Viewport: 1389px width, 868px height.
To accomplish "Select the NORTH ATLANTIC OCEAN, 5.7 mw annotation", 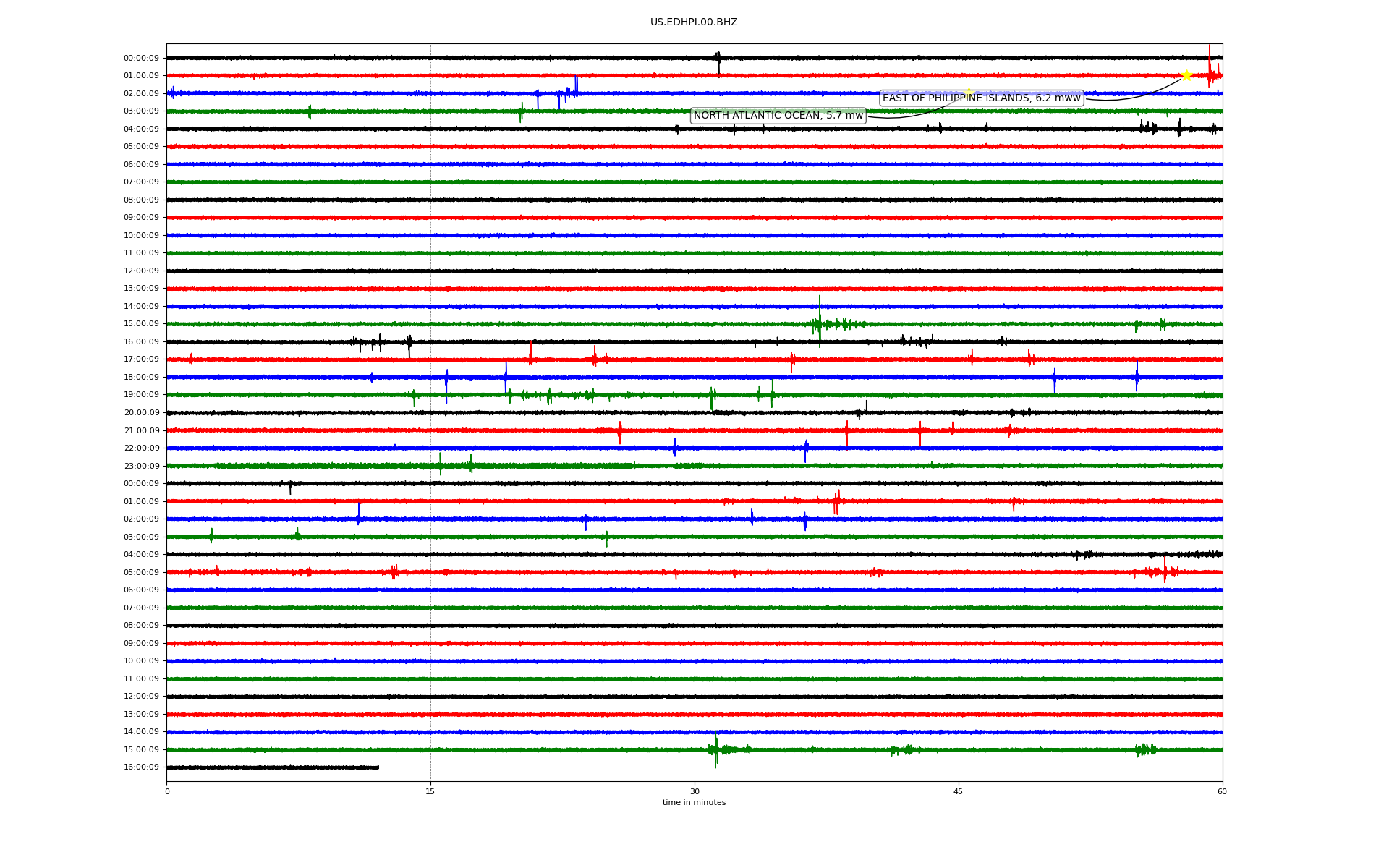I will point(778,116).
